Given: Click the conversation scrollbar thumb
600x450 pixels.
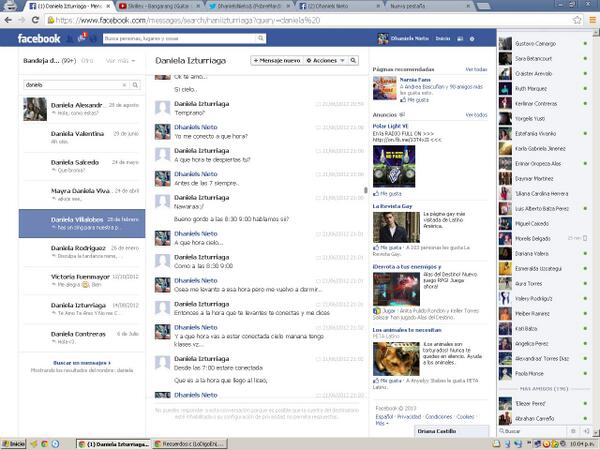Looking at the screenshot, I should pos(365,190).
